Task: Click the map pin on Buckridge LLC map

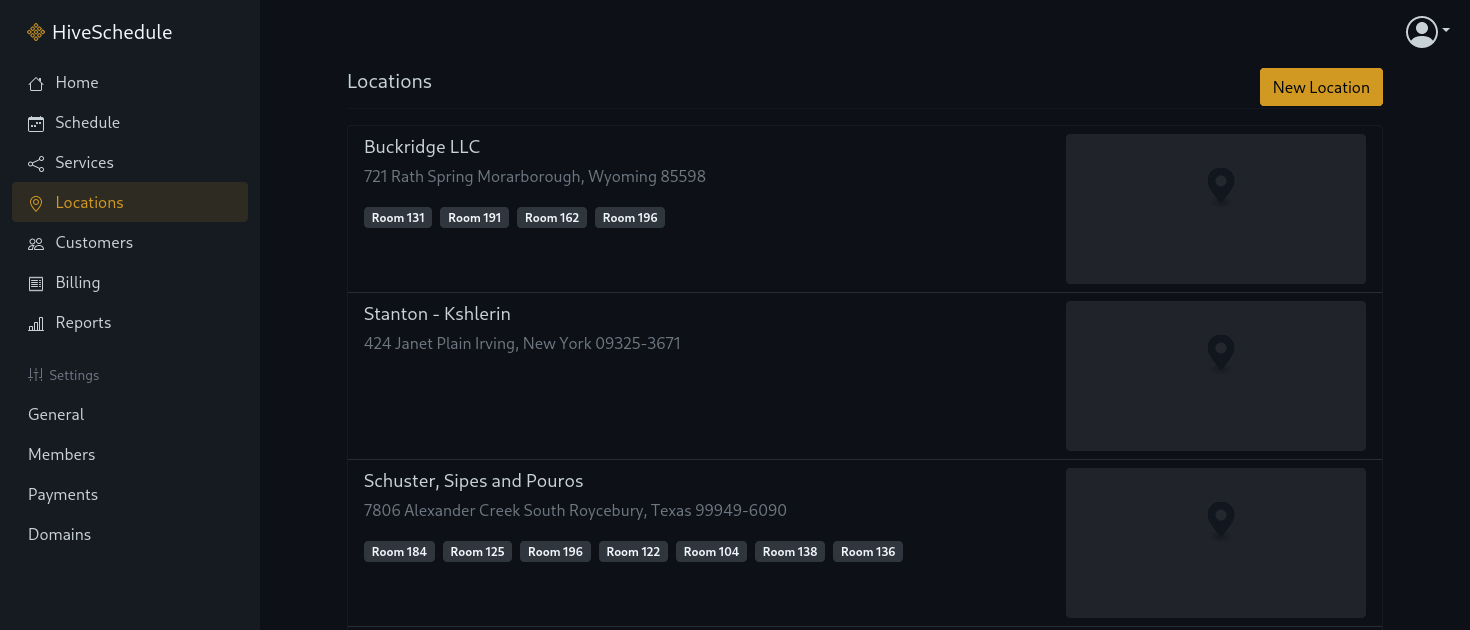Action: pyautogui.click(x=1220, y=185)
